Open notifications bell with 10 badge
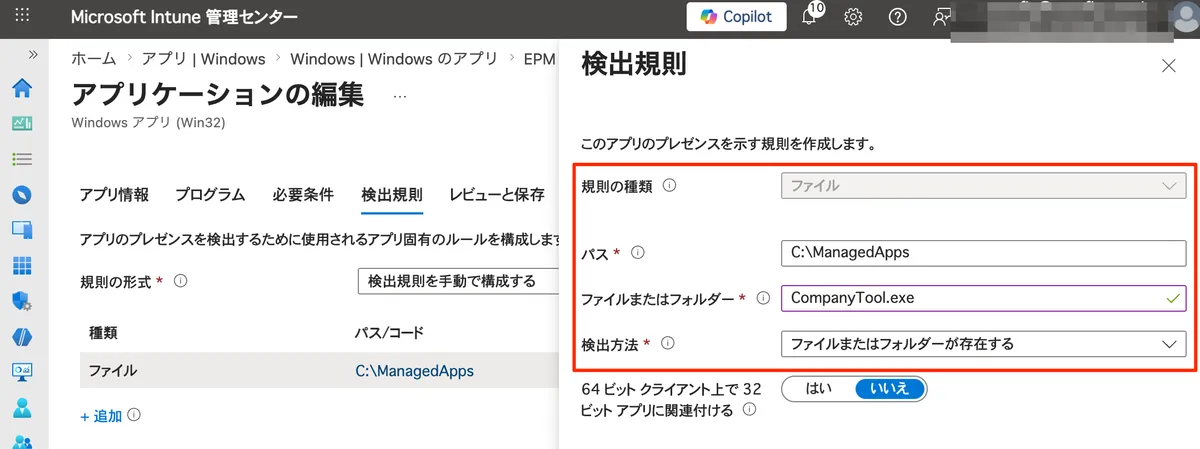The width and height of the screenshot is (1200, 449). 810,17
